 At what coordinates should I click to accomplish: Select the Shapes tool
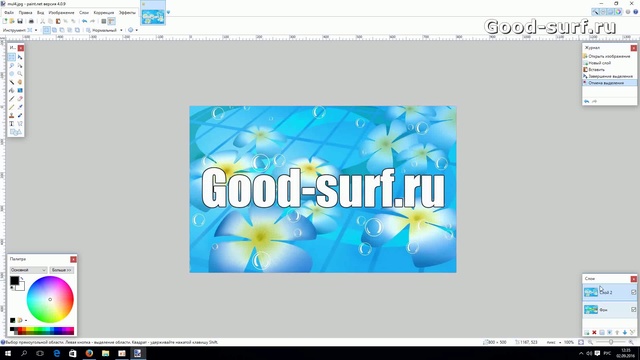tap(16, 132)
